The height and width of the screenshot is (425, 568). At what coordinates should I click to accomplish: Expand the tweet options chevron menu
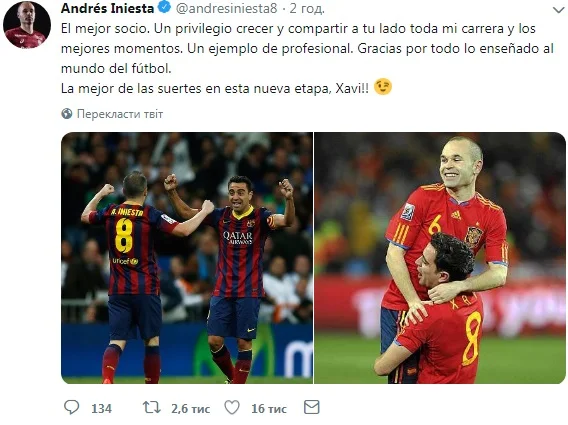559,10
